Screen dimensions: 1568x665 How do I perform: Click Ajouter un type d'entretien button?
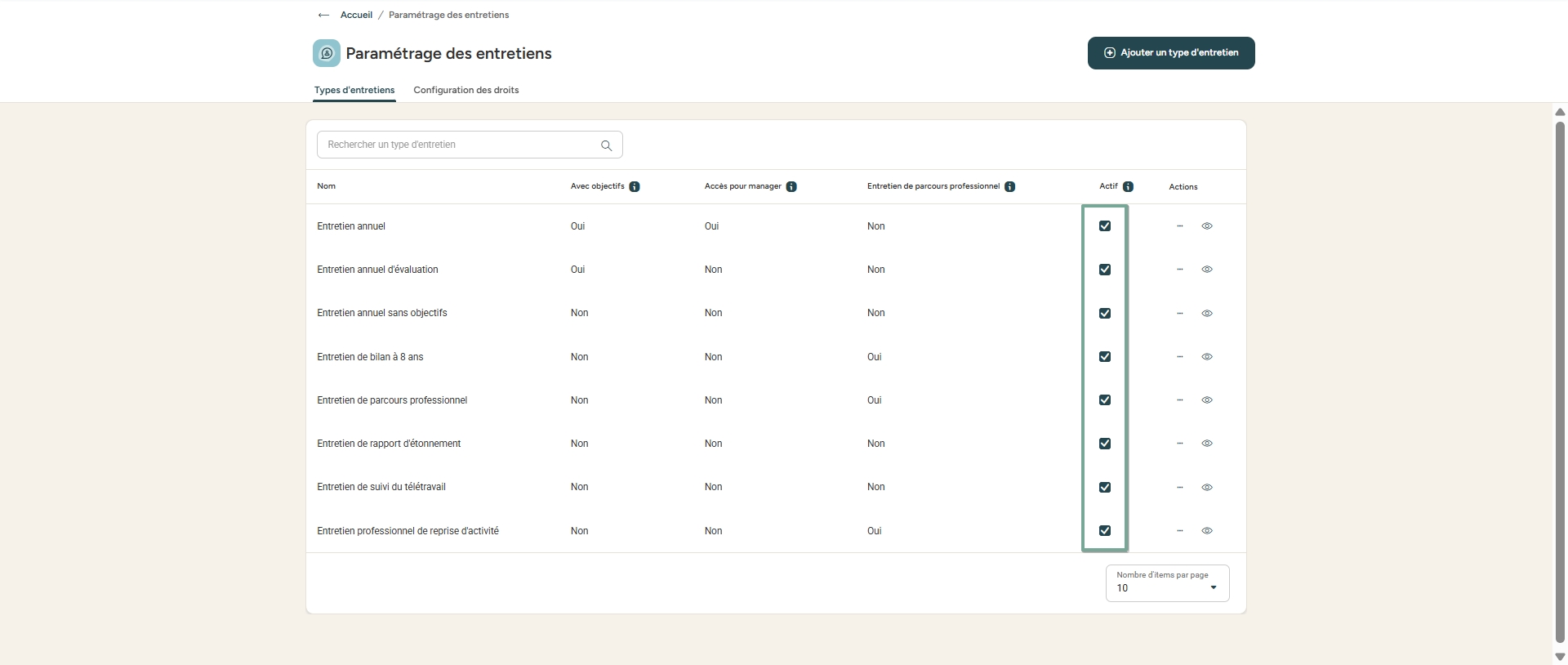coord(1170,53)
